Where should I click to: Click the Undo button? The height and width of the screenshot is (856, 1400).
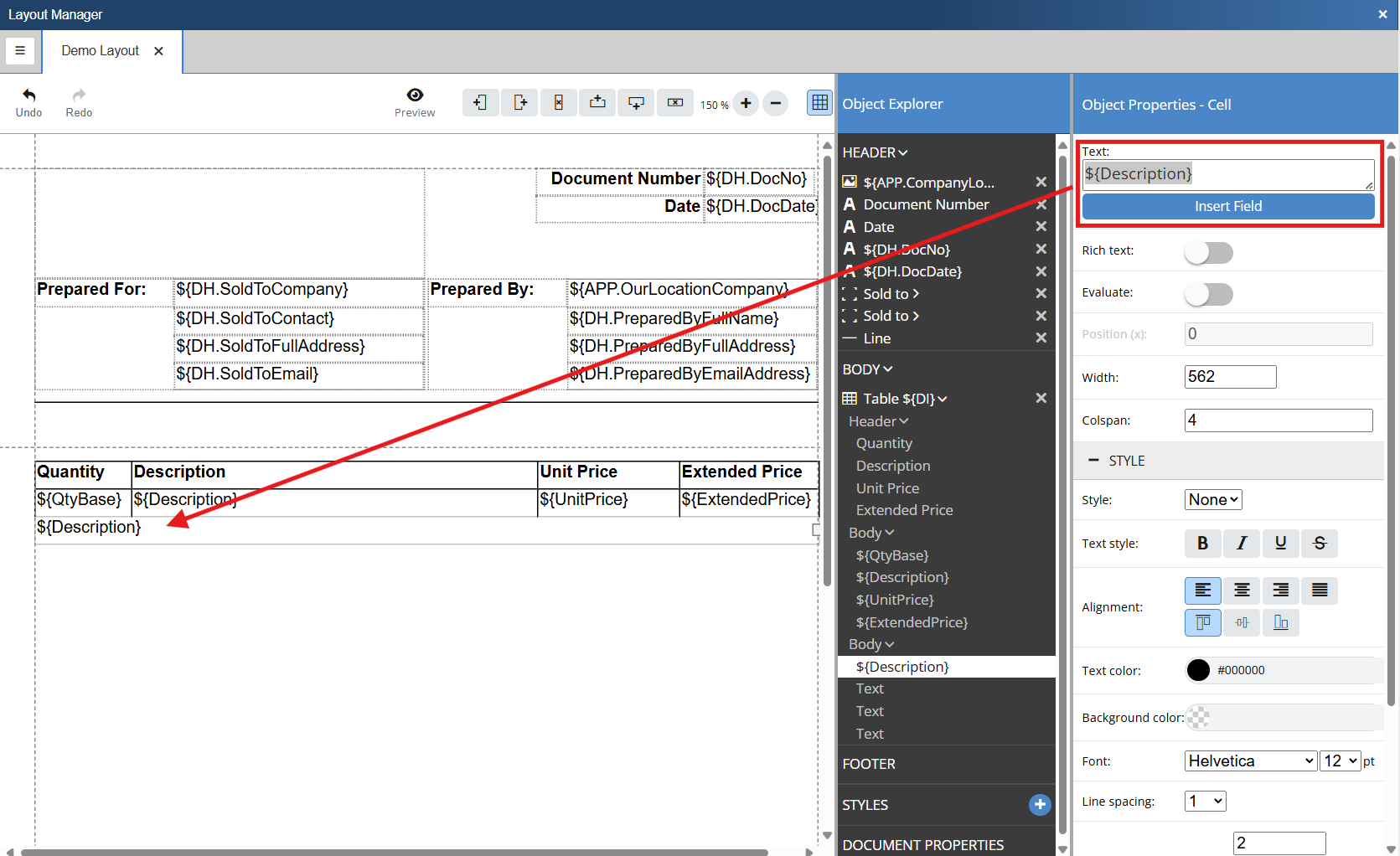coord(28,103)
